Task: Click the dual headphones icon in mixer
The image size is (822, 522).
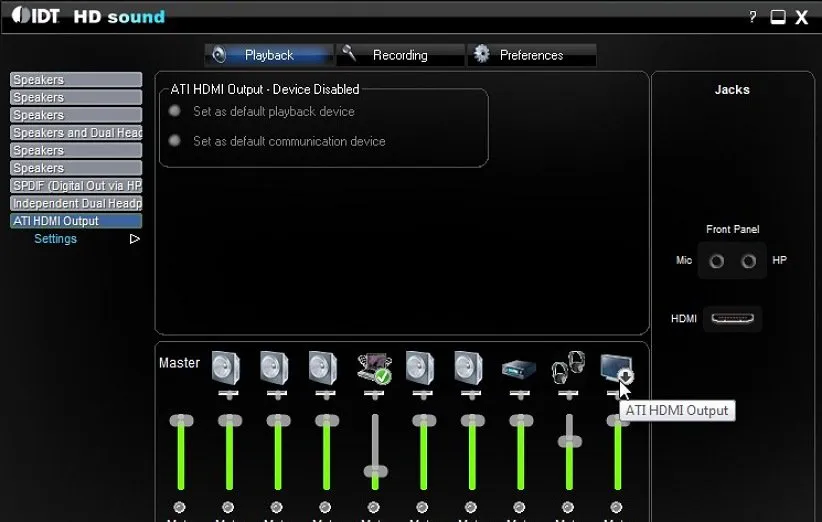Action: click(567, 367)
